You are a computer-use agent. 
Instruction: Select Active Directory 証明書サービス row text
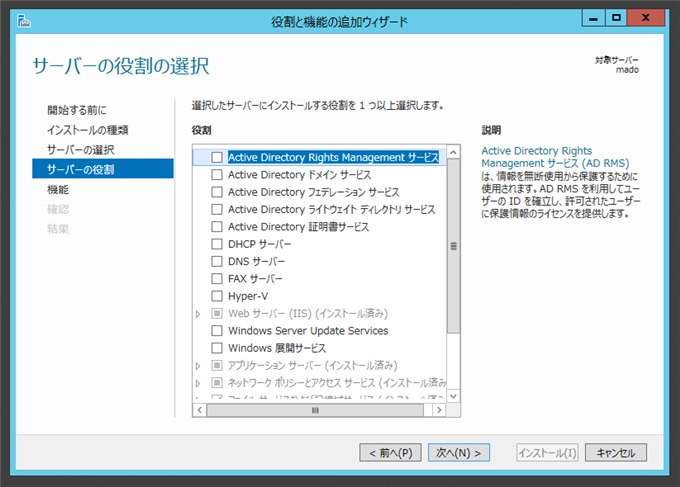pos(298,226)
